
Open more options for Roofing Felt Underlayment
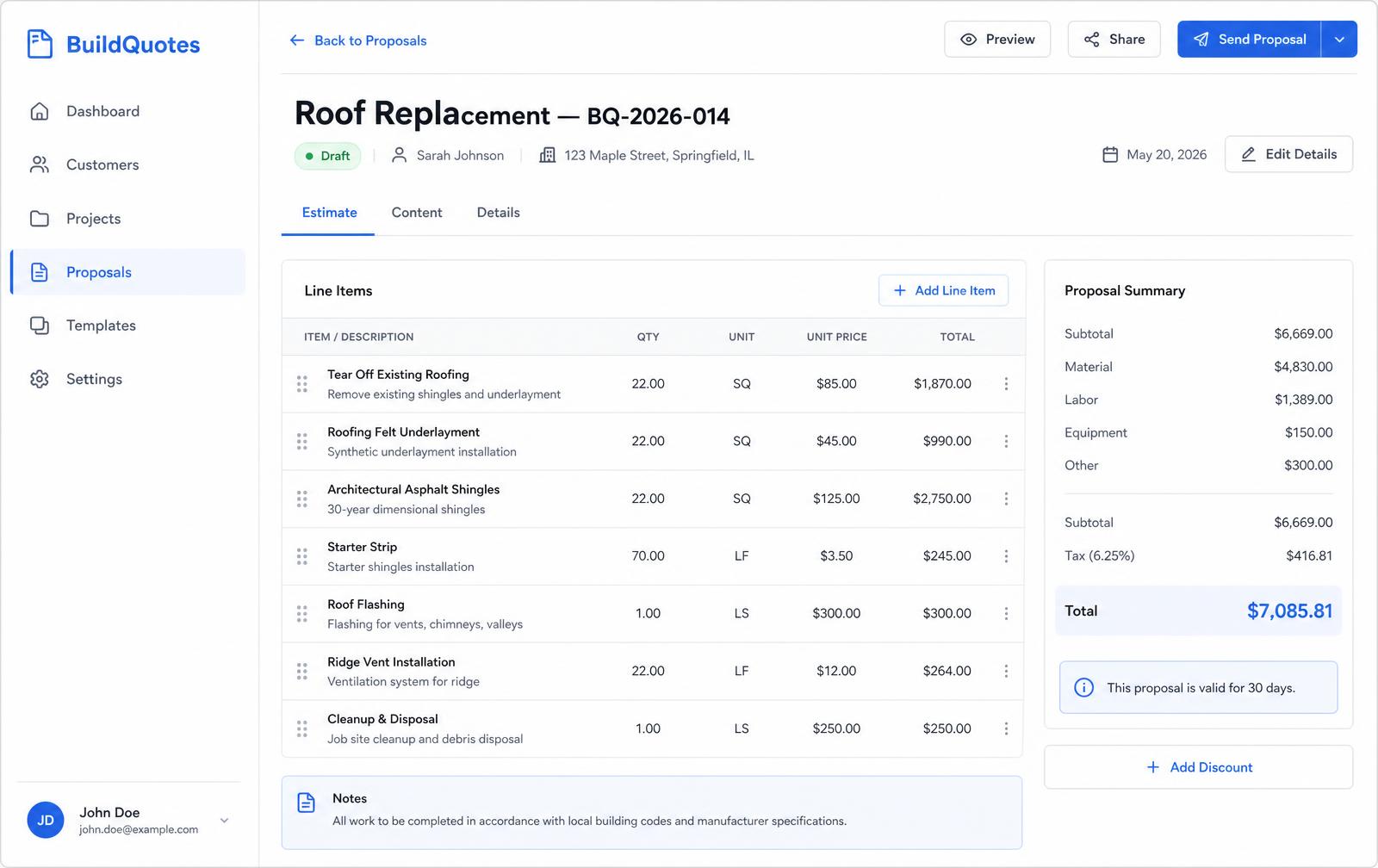click(1006, 441)
